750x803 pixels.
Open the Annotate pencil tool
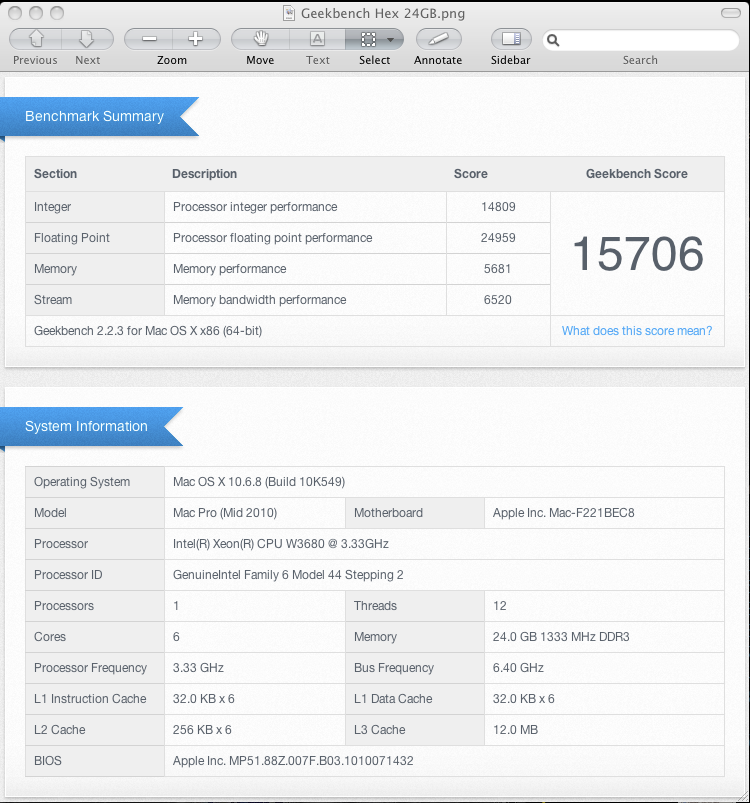tap(439, 39)
